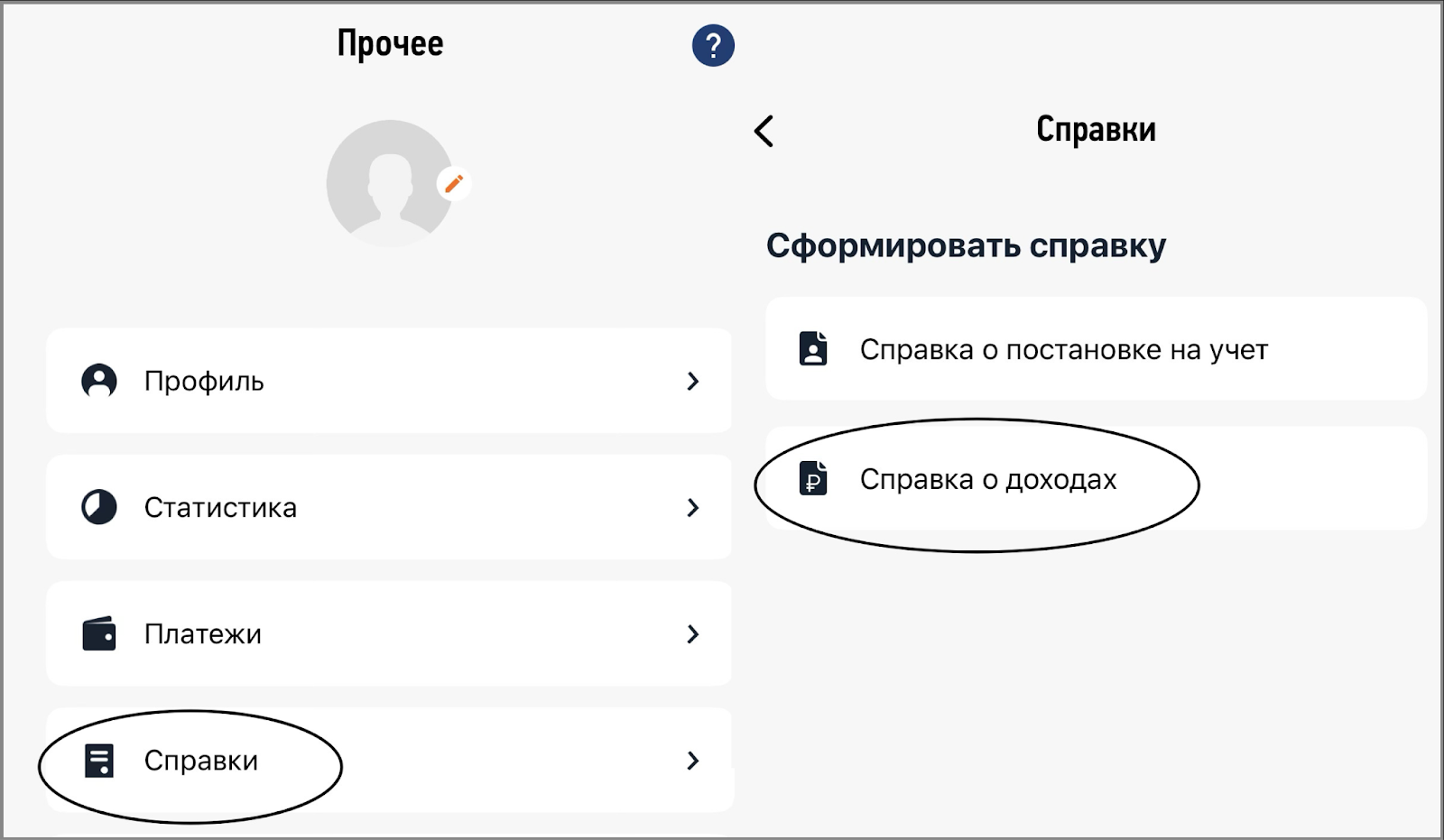Click the blue help question mark icon

tap(713, 45)
